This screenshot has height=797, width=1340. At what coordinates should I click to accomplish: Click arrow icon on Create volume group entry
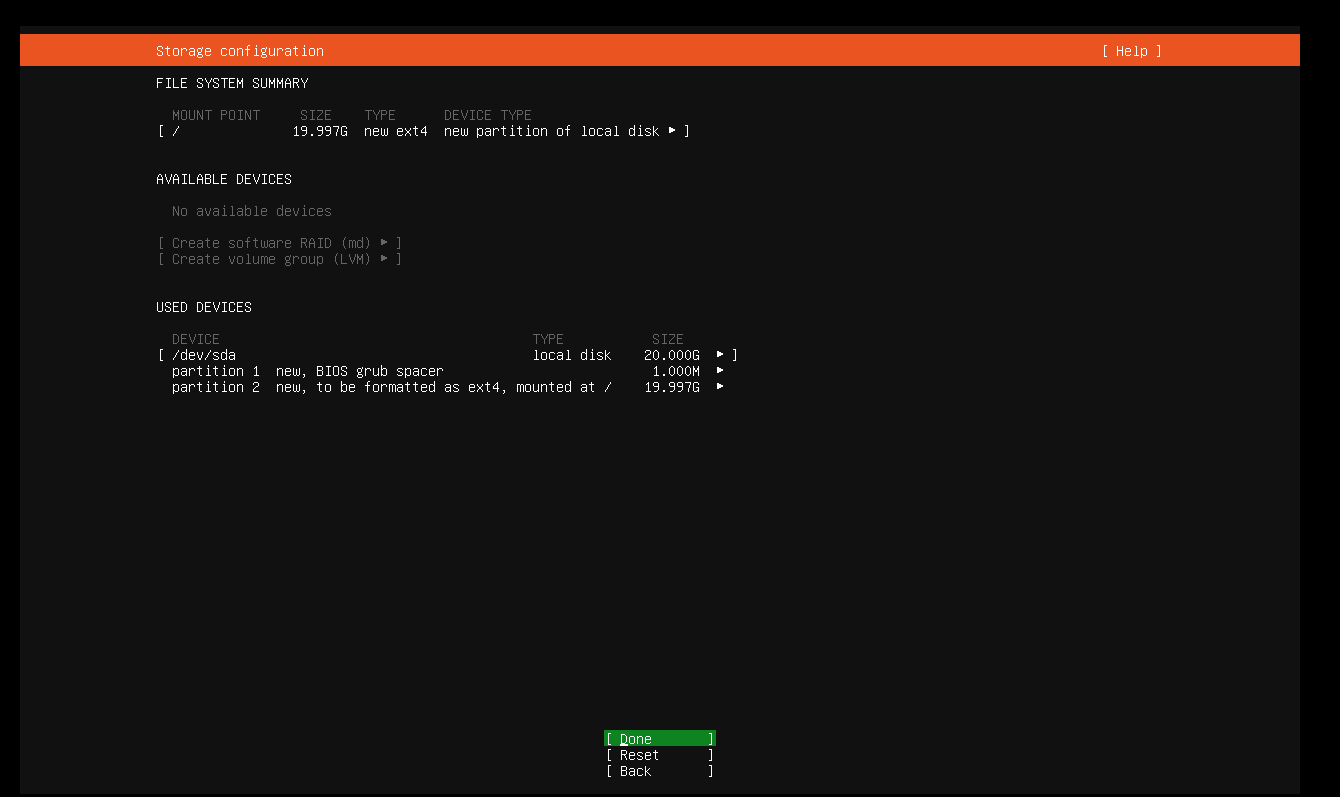pos(386,259)
